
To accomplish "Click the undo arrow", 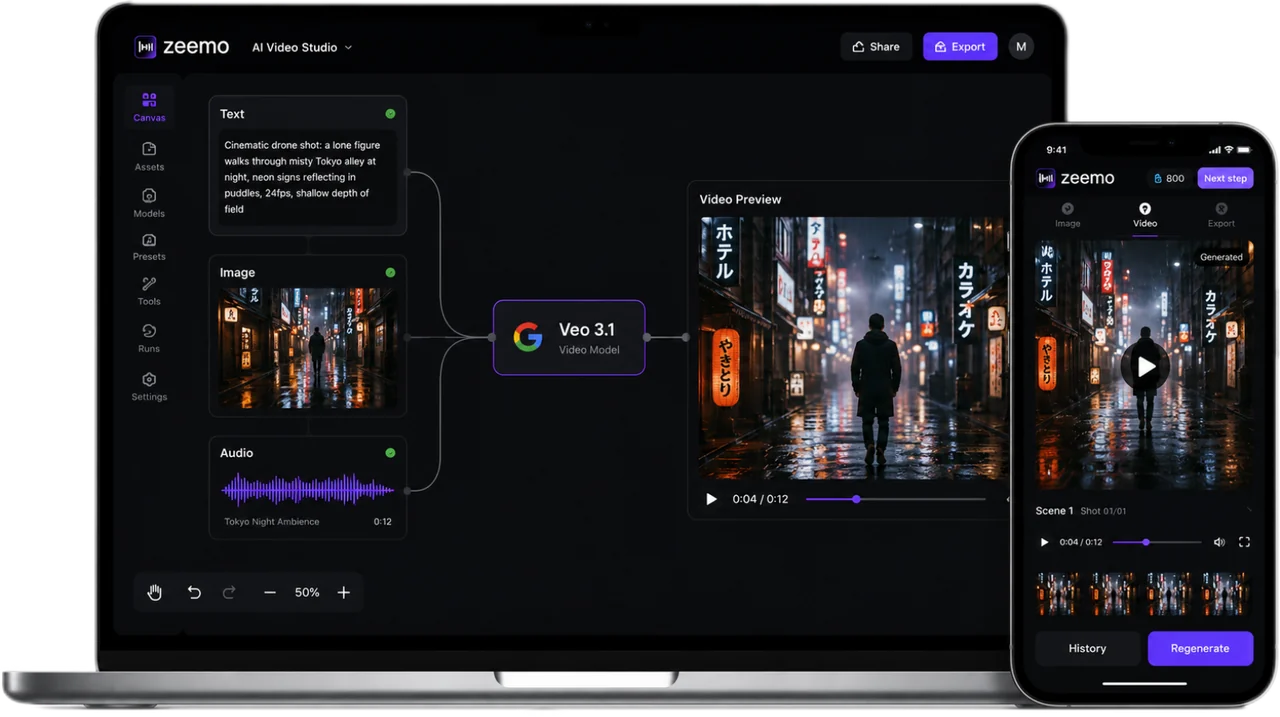I will (x=194, y=592).
